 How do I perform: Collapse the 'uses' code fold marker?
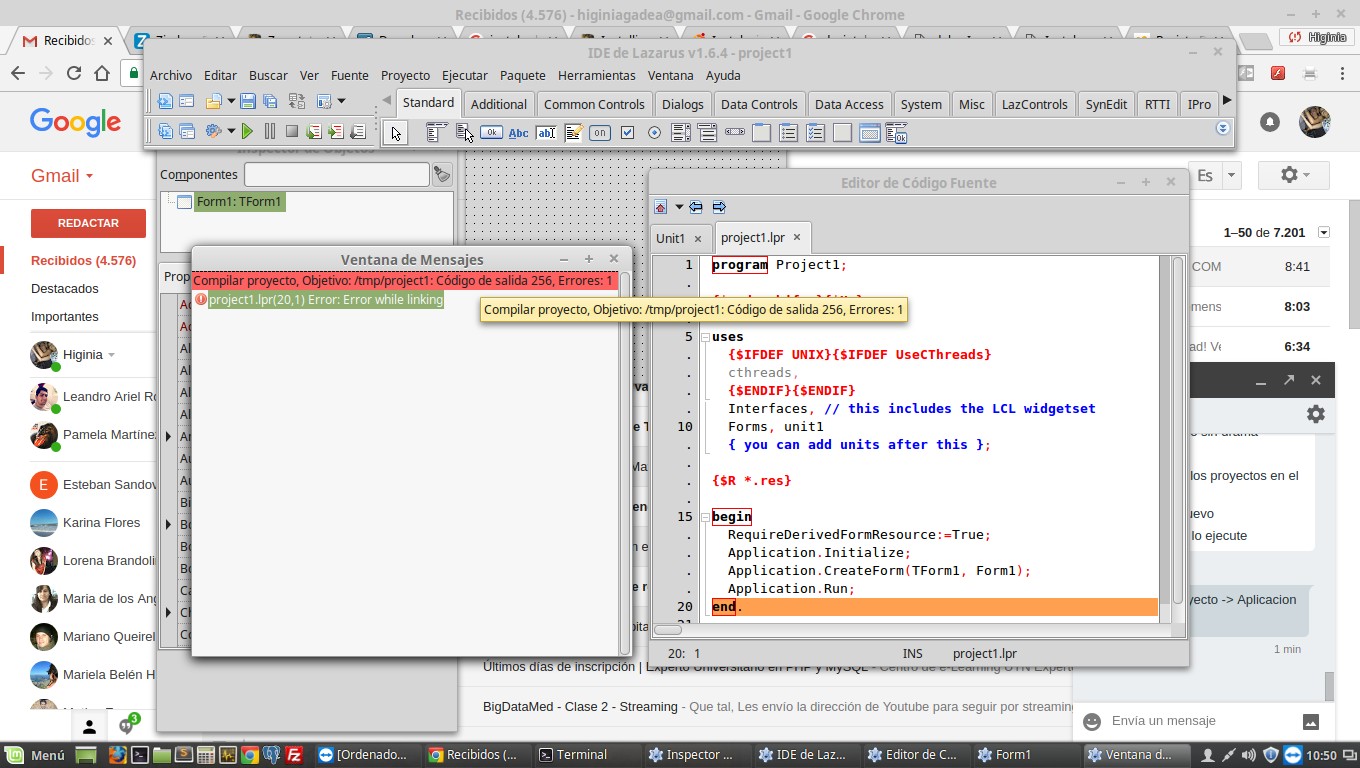(x=705, y=337)
